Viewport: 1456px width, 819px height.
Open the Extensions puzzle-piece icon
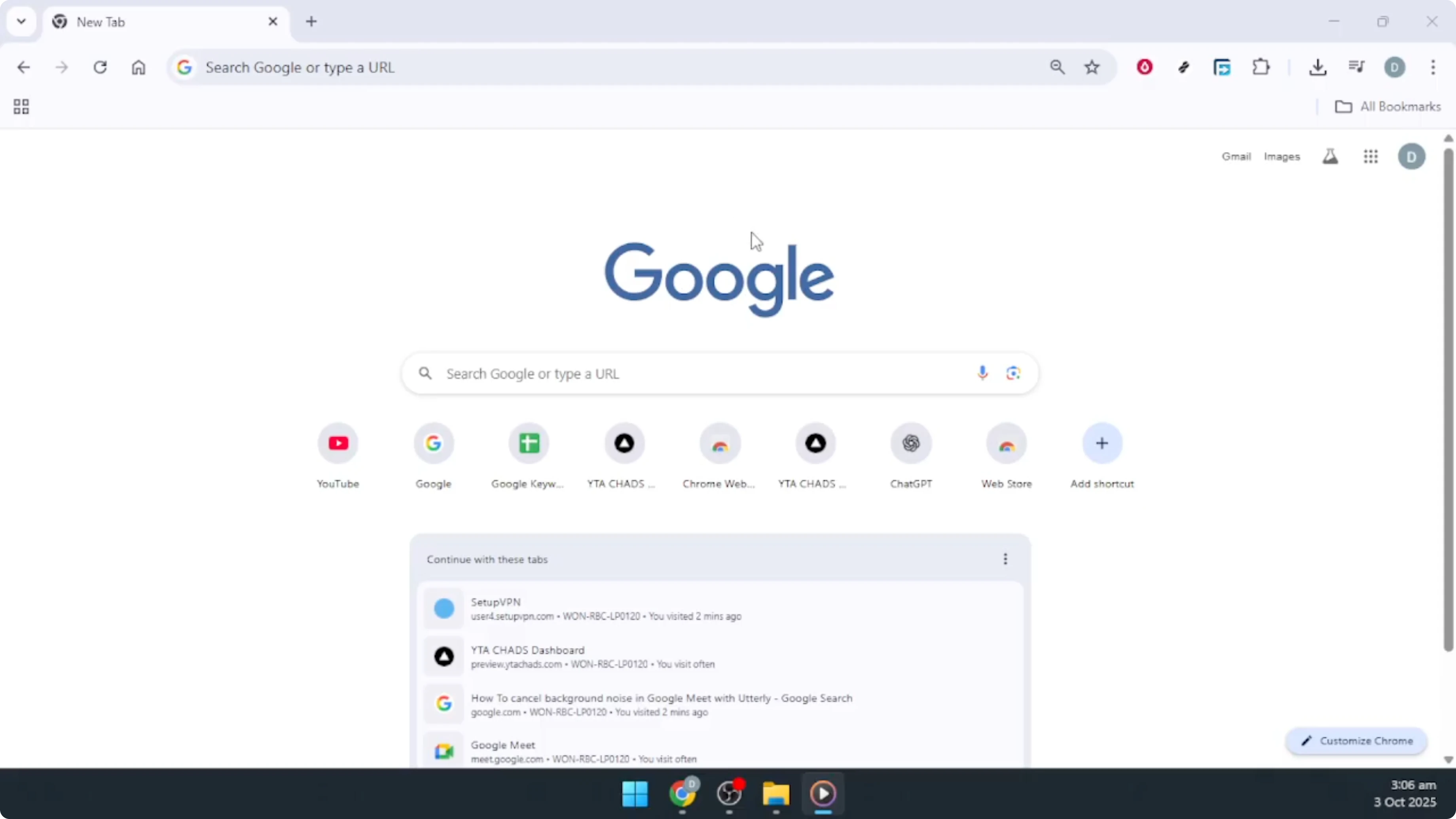[1261, 67]
